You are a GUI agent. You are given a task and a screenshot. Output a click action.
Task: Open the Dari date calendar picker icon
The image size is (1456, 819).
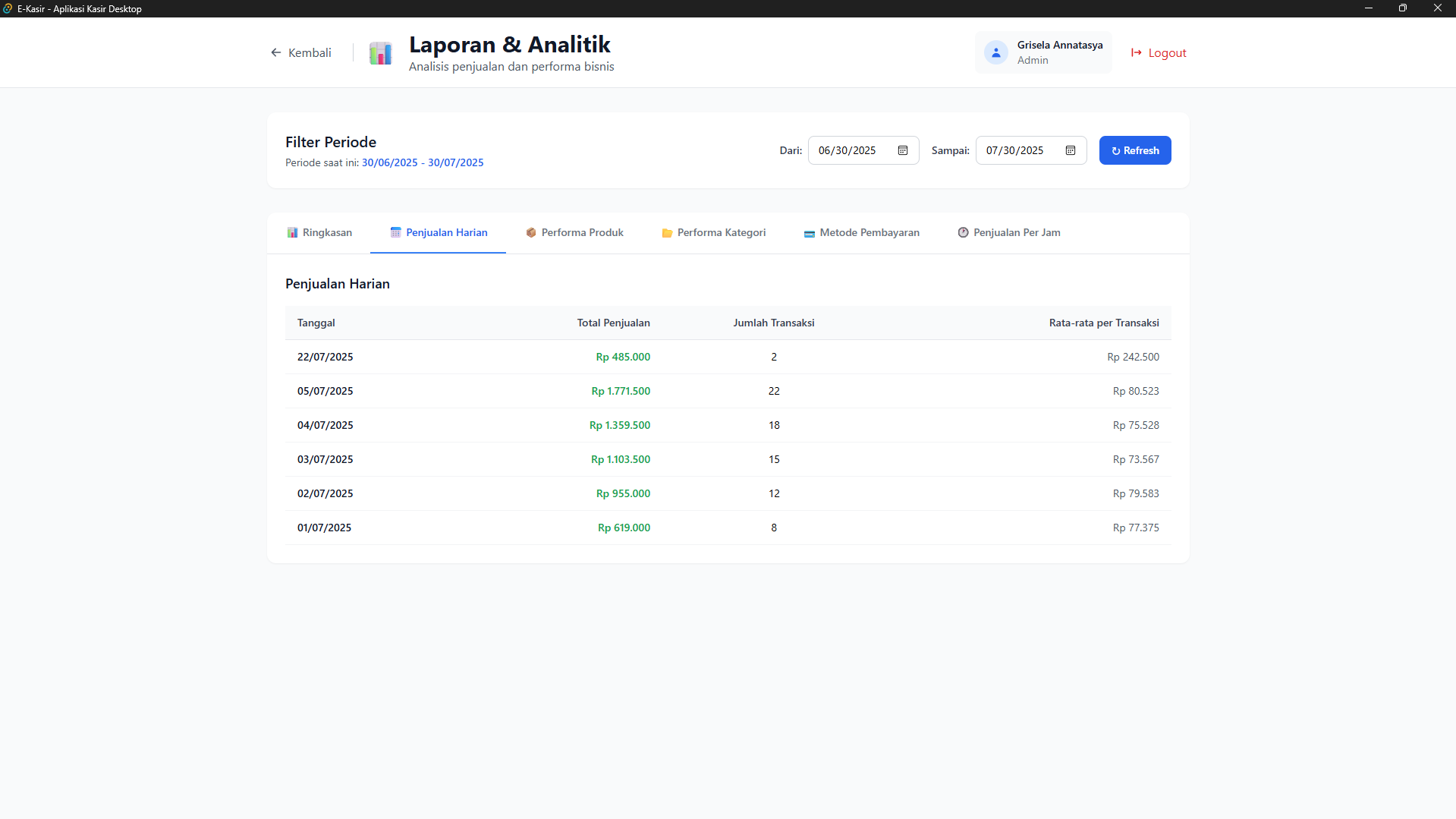(903, 150)
